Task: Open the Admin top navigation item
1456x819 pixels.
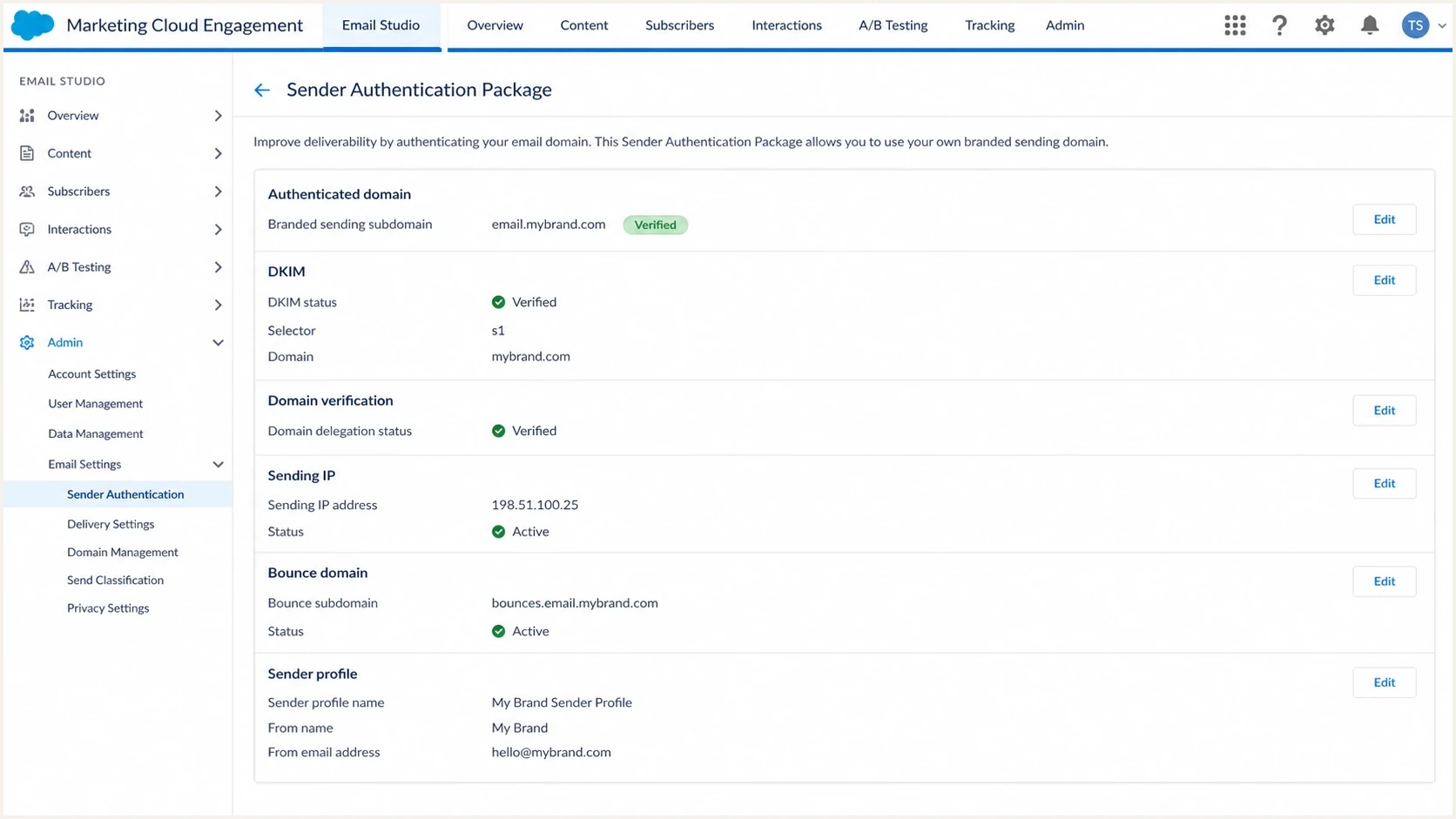Action: pyautogui.click(x=1065, y=25)
